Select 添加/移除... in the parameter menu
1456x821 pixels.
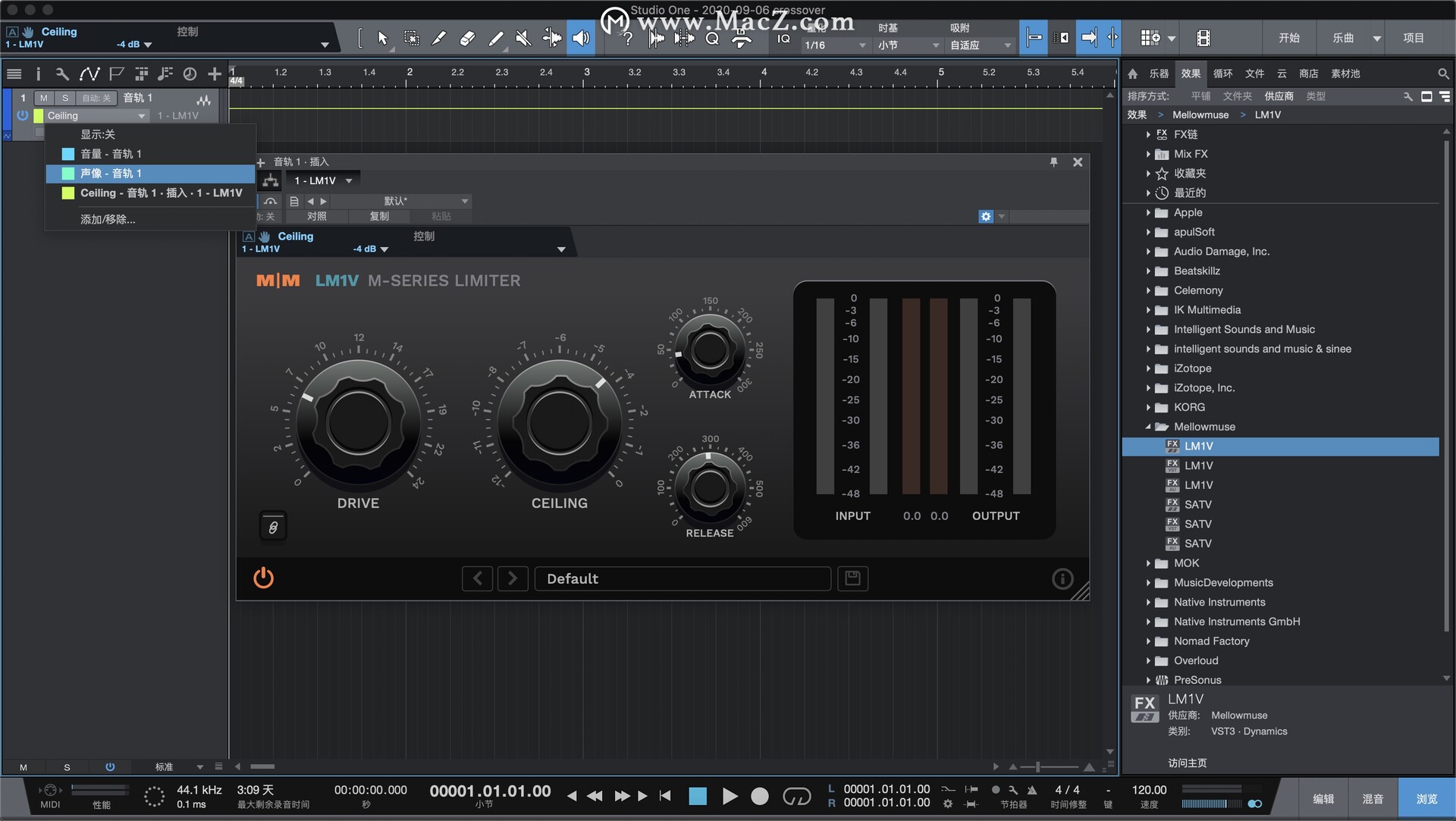coord(150,219)
